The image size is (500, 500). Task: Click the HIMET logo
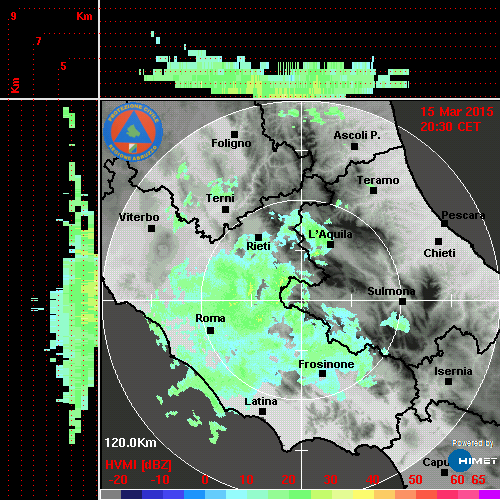pos(473,461)
